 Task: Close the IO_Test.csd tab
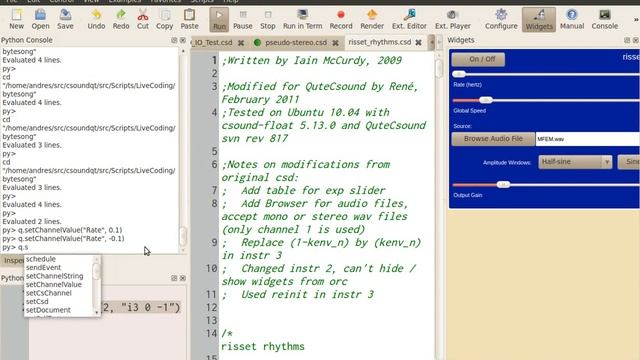[x=241, y=42]
